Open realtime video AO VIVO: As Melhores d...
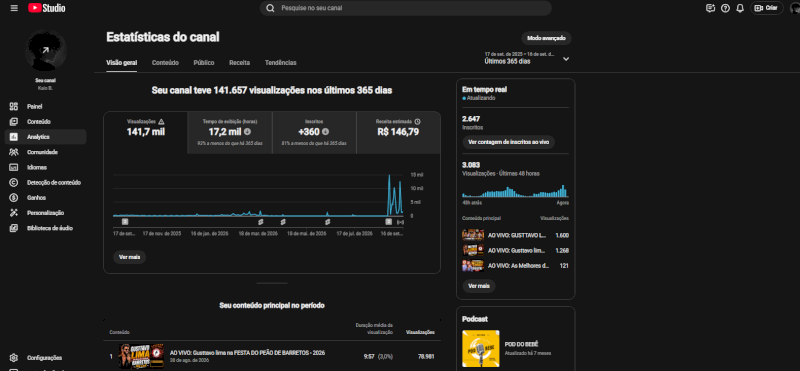The image size is (800, 371). 515,265
